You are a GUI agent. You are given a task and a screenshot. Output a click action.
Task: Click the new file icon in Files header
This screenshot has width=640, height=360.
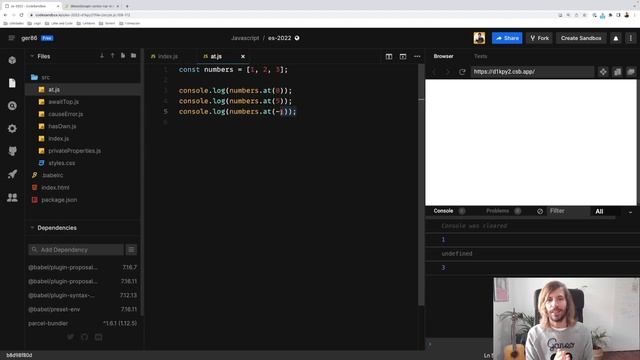coord(123,56)
